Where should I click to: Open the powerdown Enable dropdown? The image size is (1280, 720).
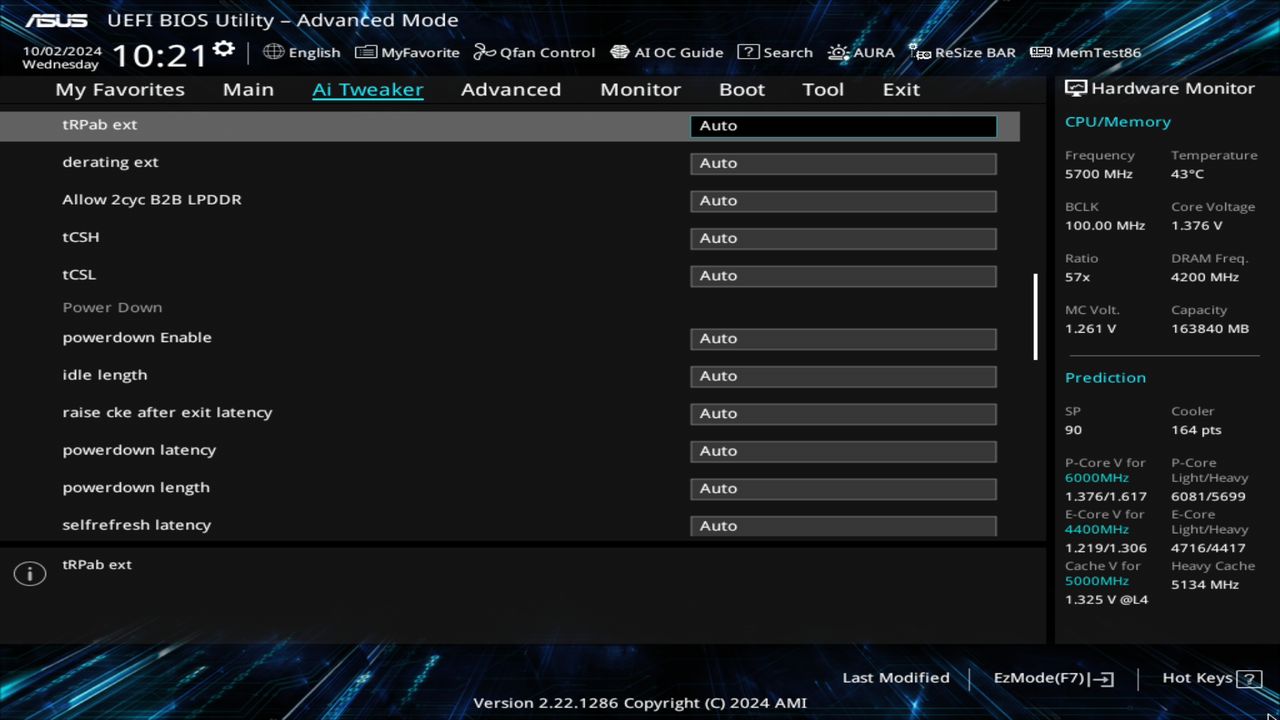843,338
